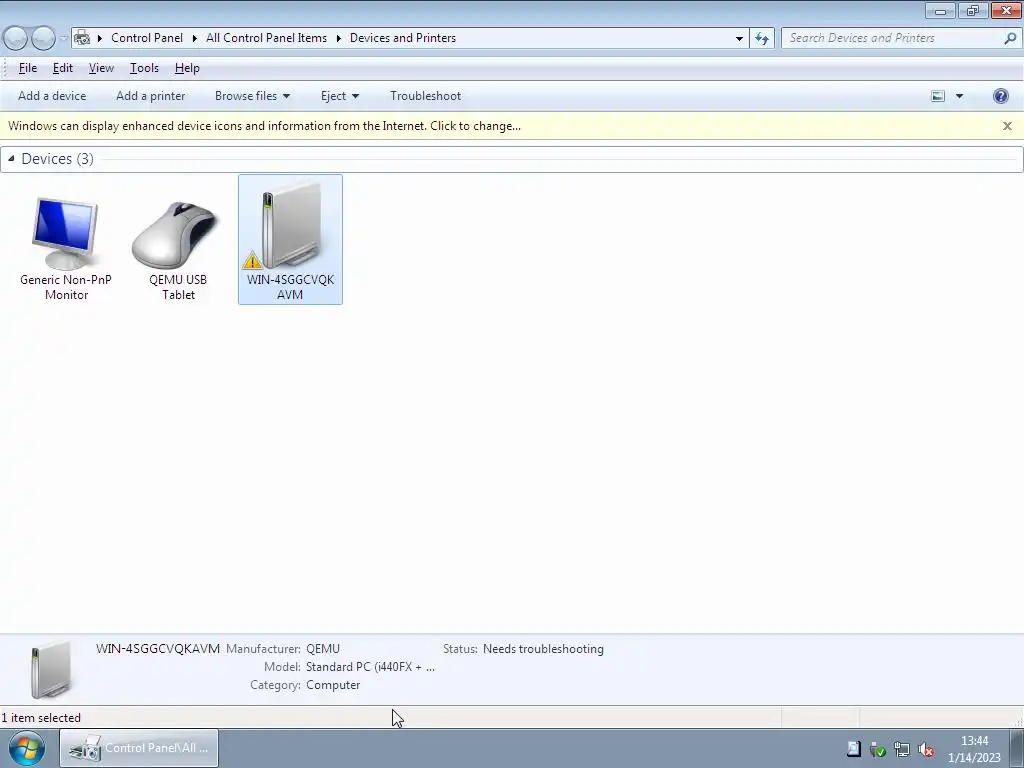Viewport: 1024px width, 768px height.
Task: Click the computer icon in details pane
Action: coord(51,669)
